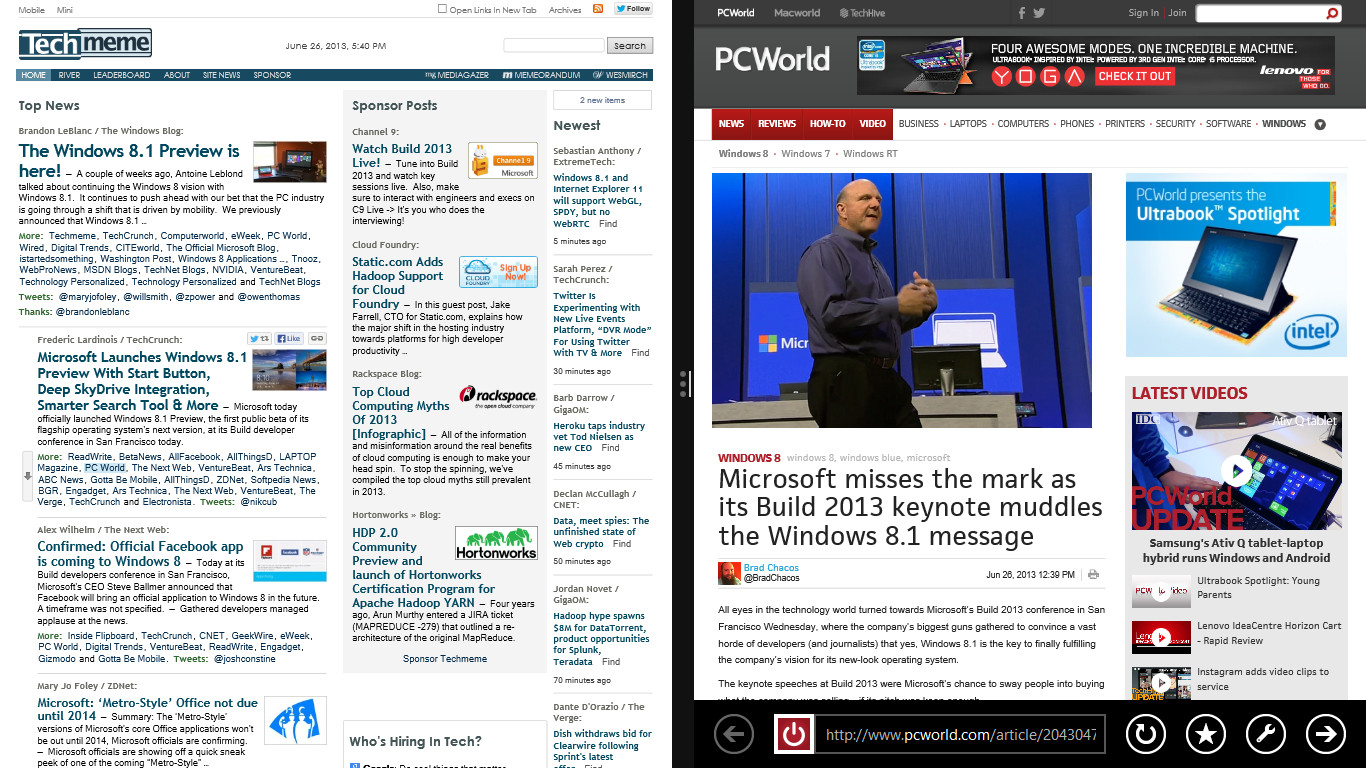The image size is (1366, 768).
Task: Open the Techmeme RSS feed icon
Action: coord(598,9)
